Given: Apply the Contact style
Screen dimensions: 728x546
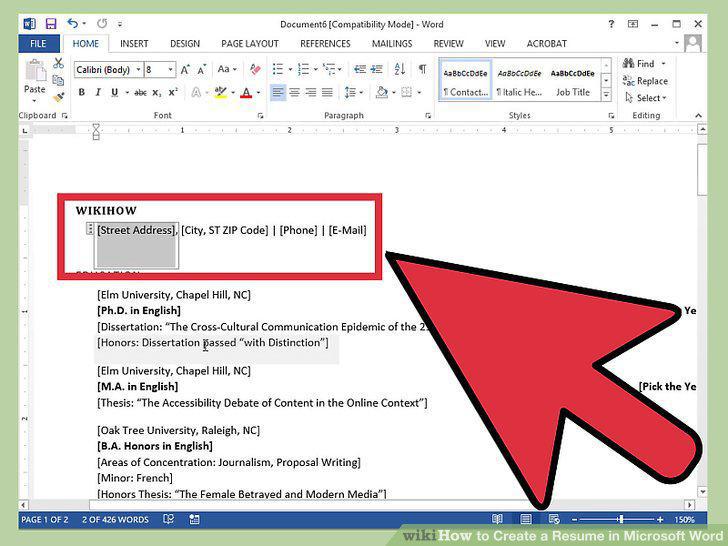Looking at the screenshot, I should click(x=465, y=80).
